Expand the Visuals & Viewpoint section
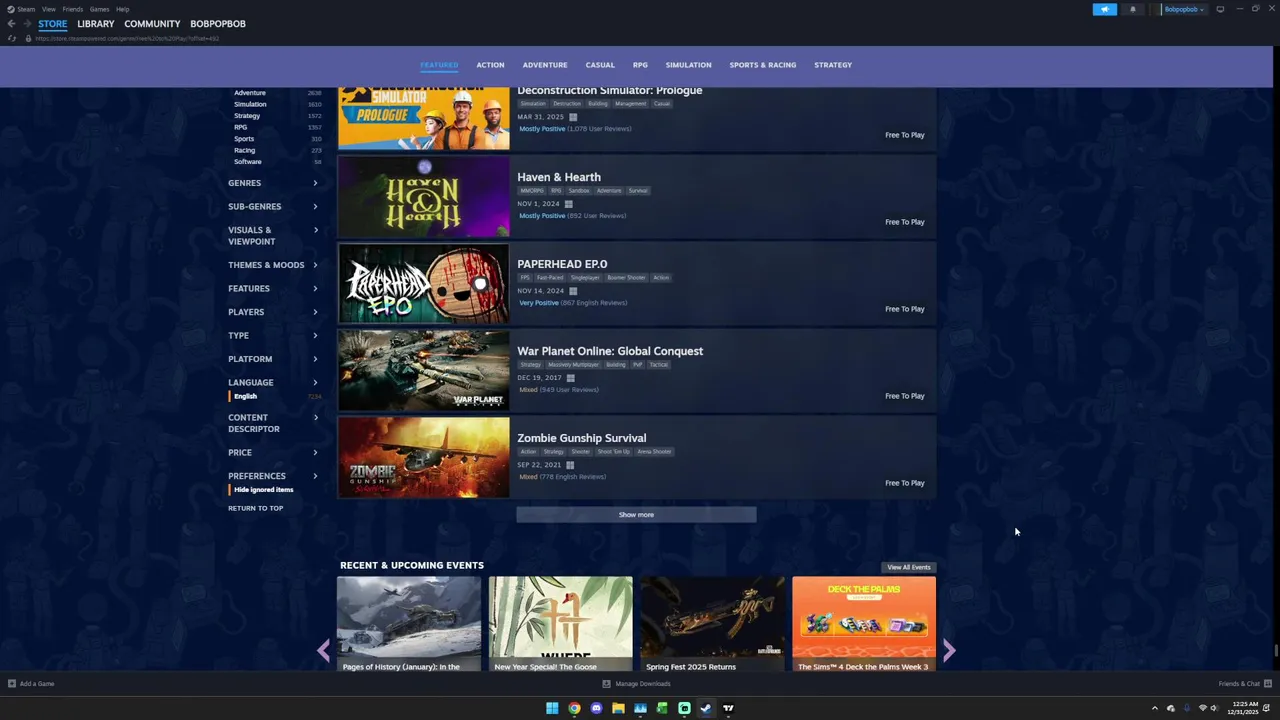The height and width of the screenshot is (720, 1280). click(x=273, y=236)
